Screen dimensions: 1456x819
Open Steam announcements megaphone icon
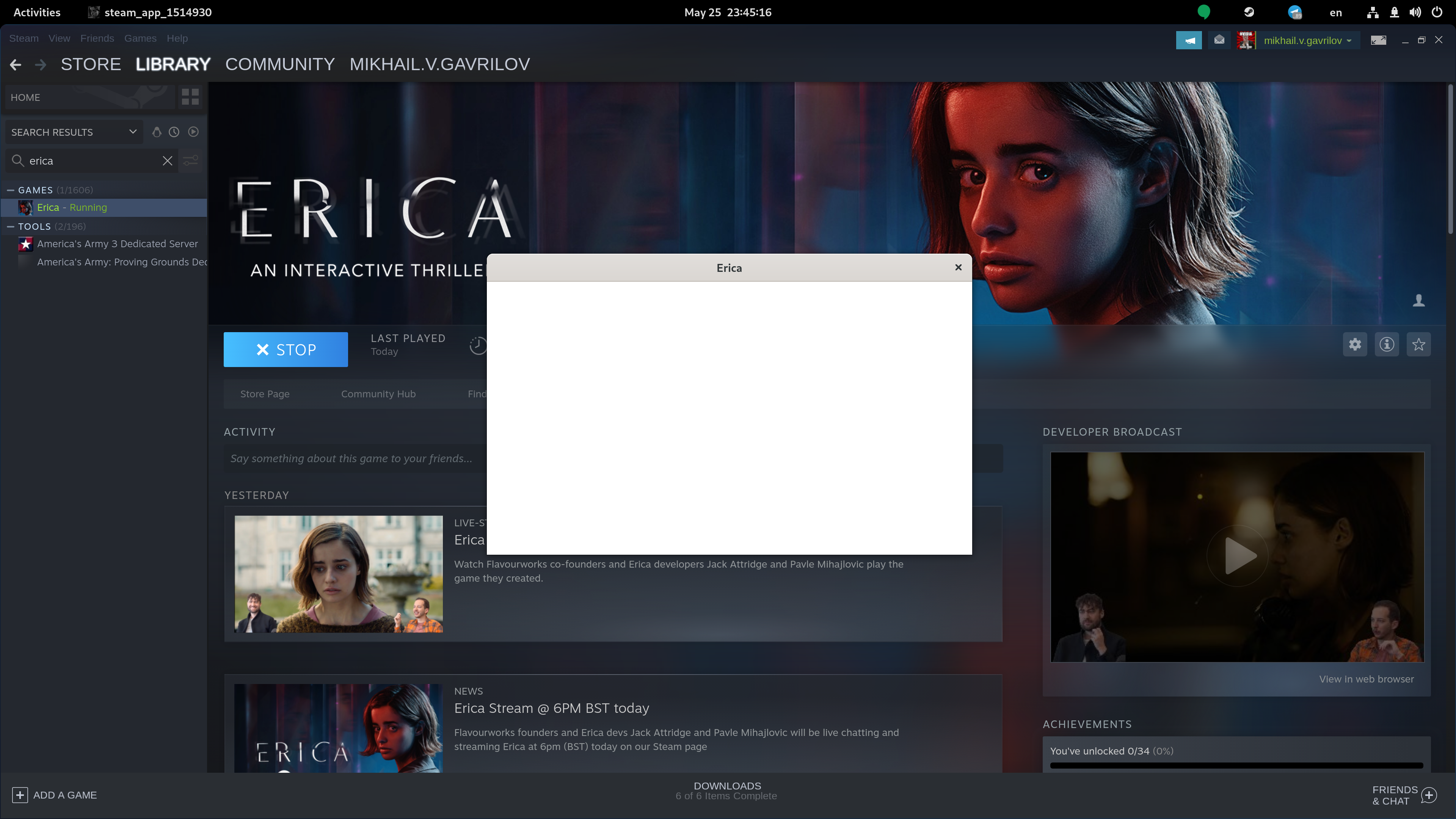pyautogui.click(x=1189, y=40)
